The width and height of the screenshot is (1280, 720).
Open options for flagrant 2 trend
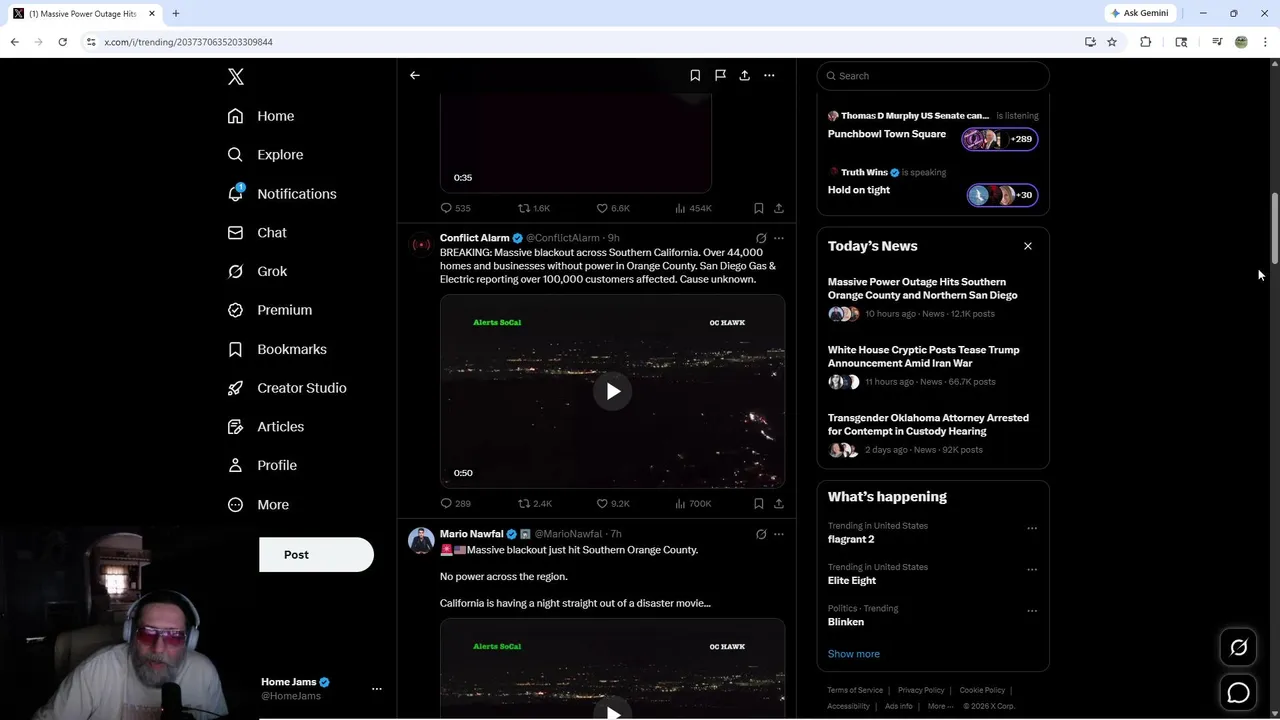tap(1032, 528)
